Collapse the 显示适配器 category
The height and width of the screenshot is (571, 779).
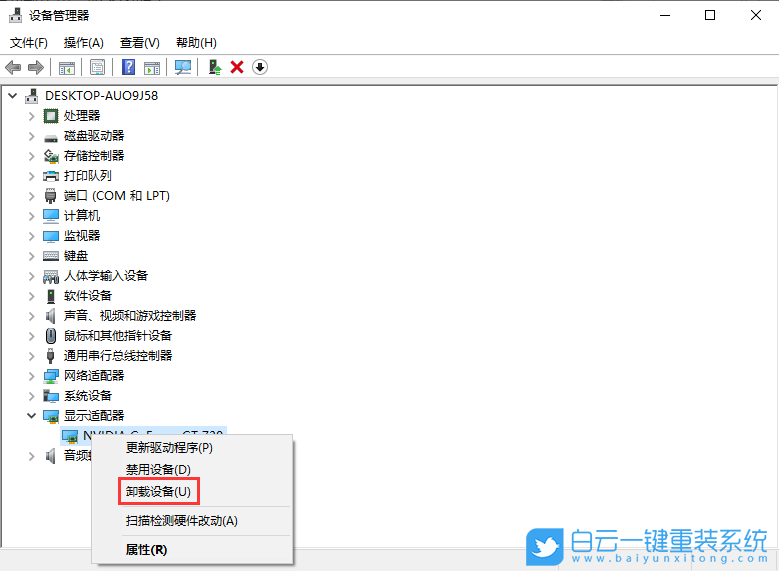[x=32, y=415]
